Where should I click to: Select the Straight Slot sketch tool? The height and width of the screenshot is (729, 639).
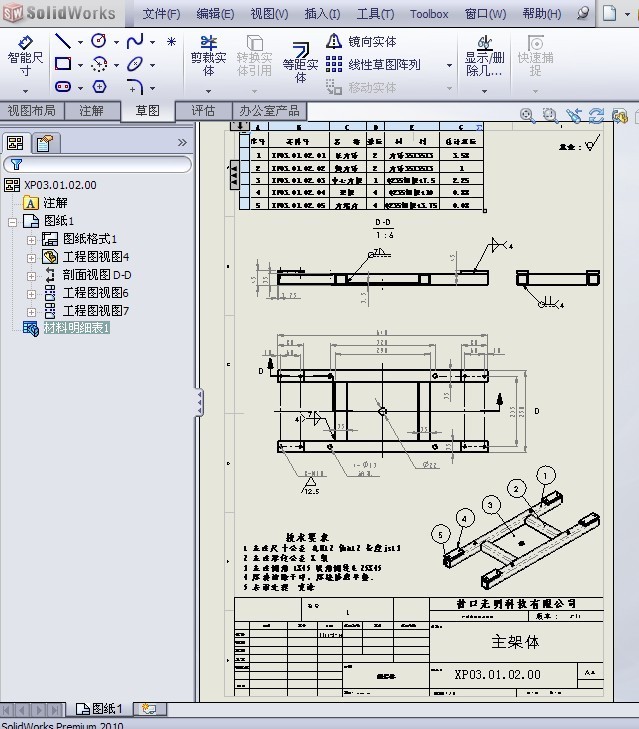(x=63, y=86)
